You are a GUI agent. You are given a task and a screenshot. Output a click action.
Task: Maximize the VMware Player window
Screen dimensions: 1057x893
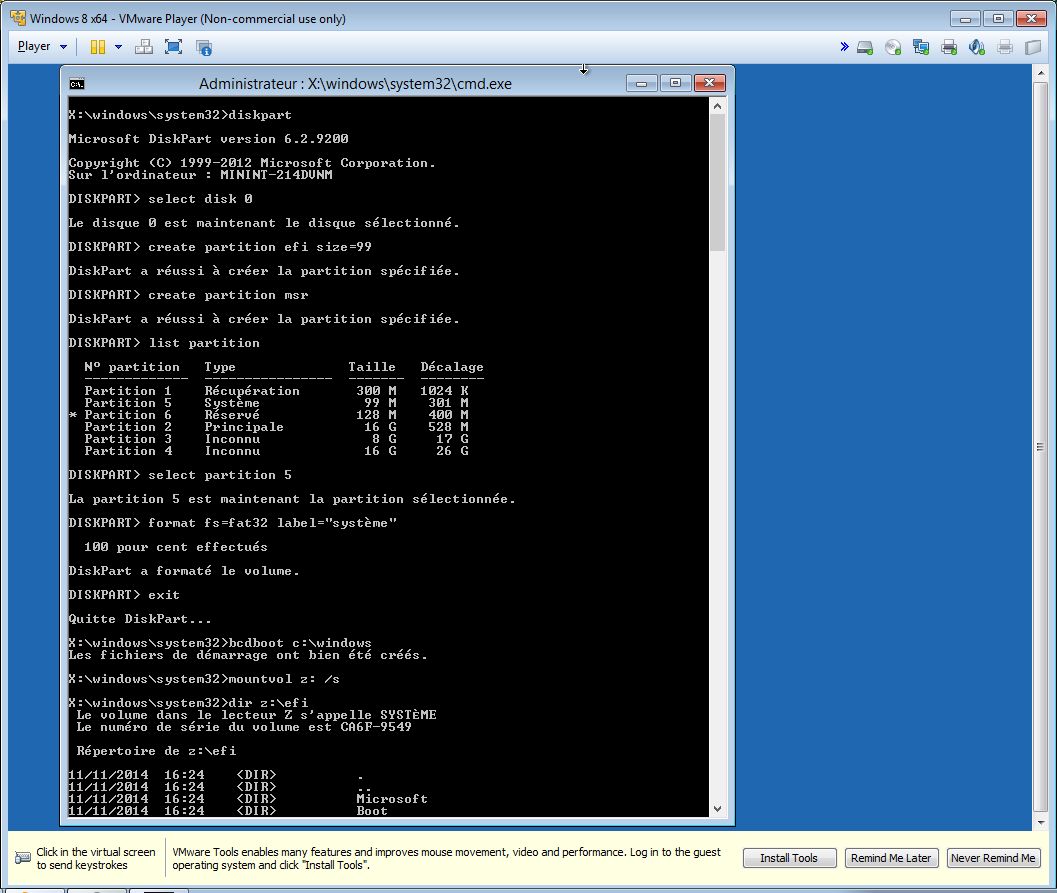pos(998,18)
